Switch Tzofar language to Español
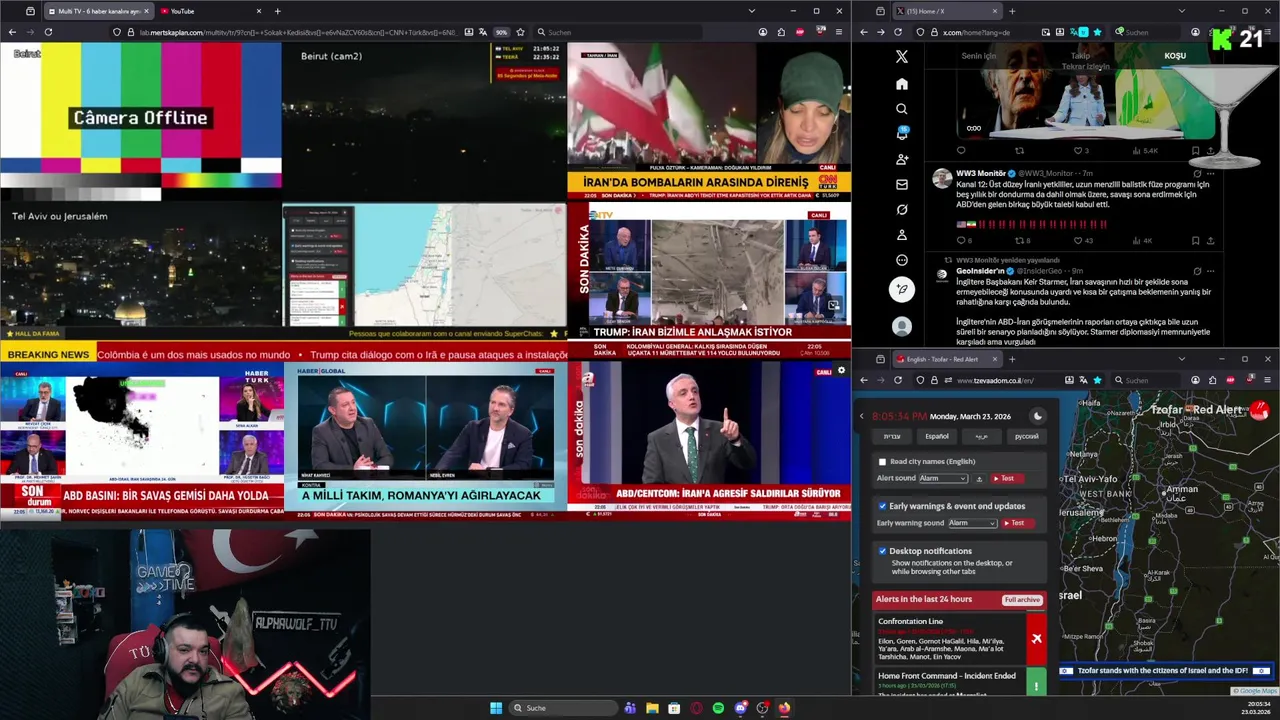 (937, 436)
